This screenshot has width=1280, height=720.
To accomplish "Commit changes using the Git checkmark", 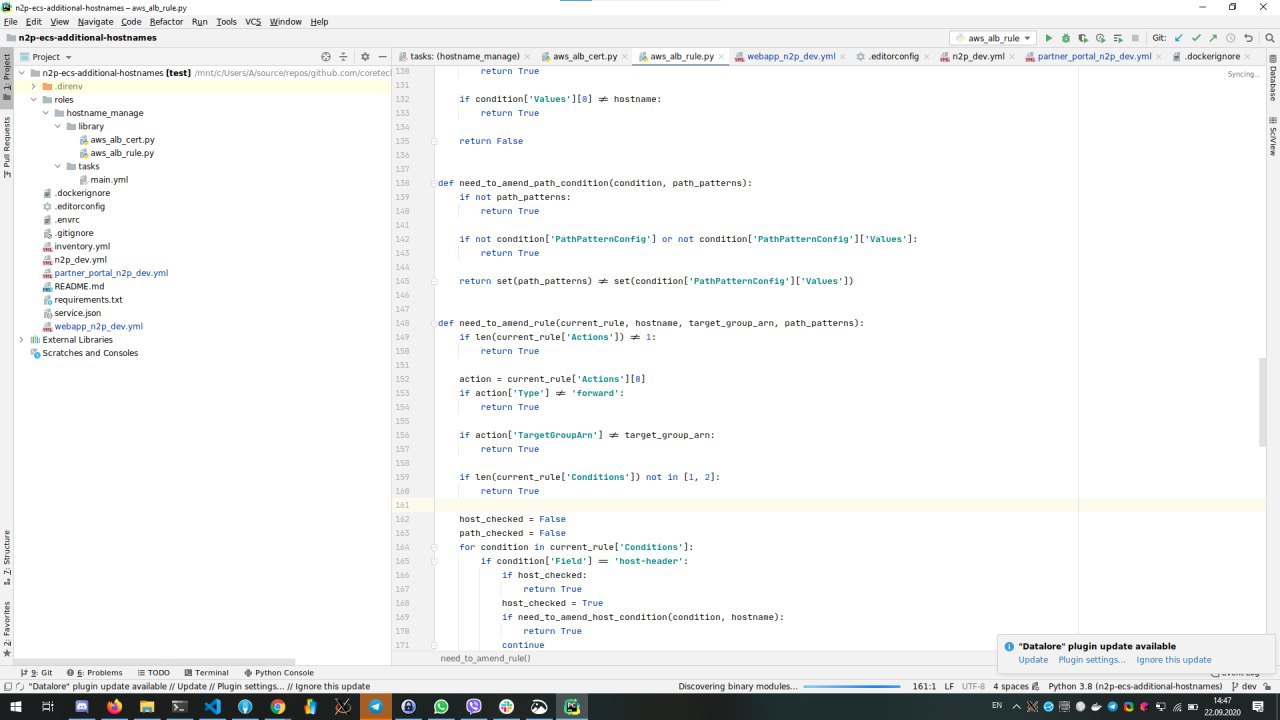I will coord(1195,38).
